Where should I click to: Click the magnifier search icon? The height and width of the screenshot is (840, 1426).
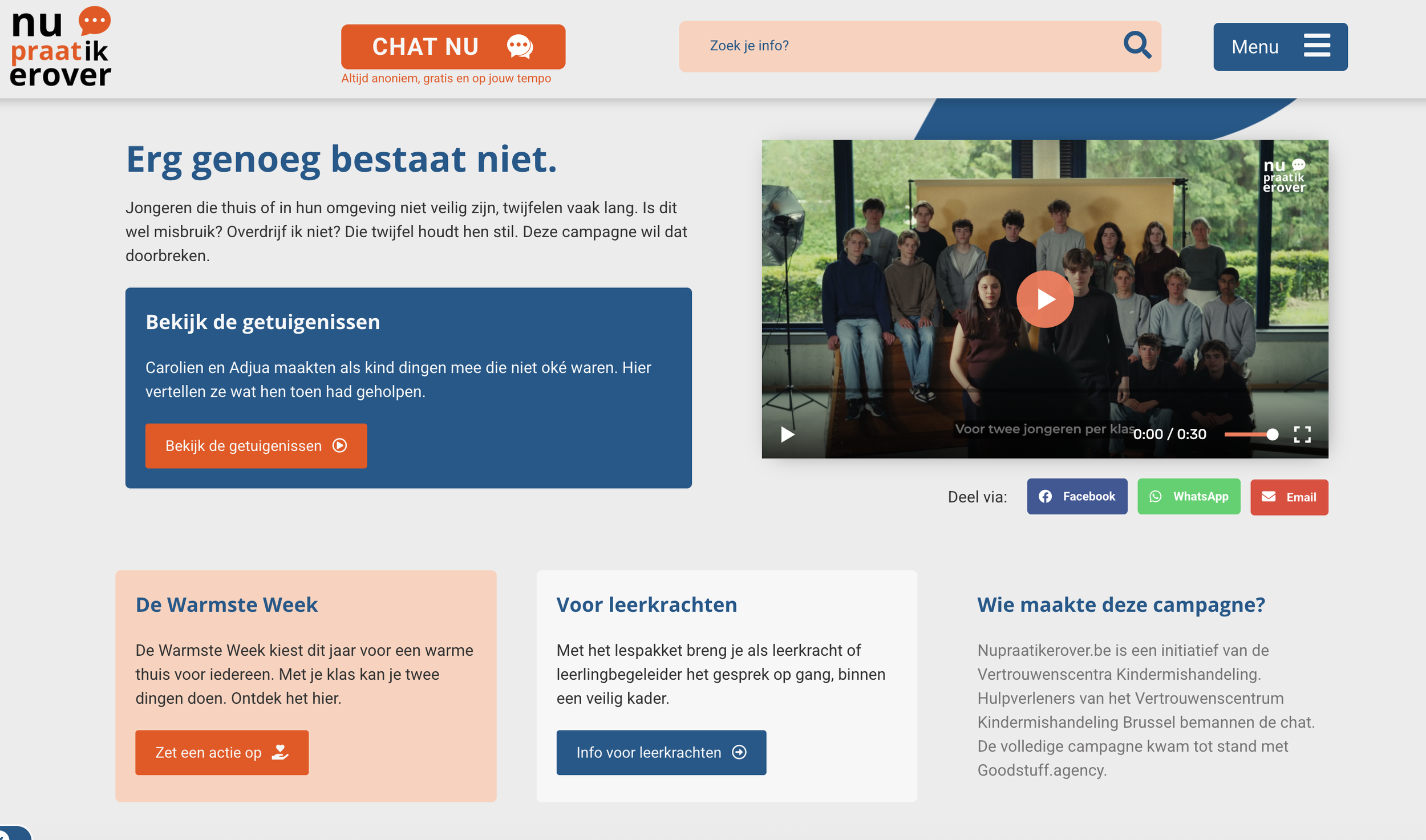pyautogui.click(x=1137, y=46)
